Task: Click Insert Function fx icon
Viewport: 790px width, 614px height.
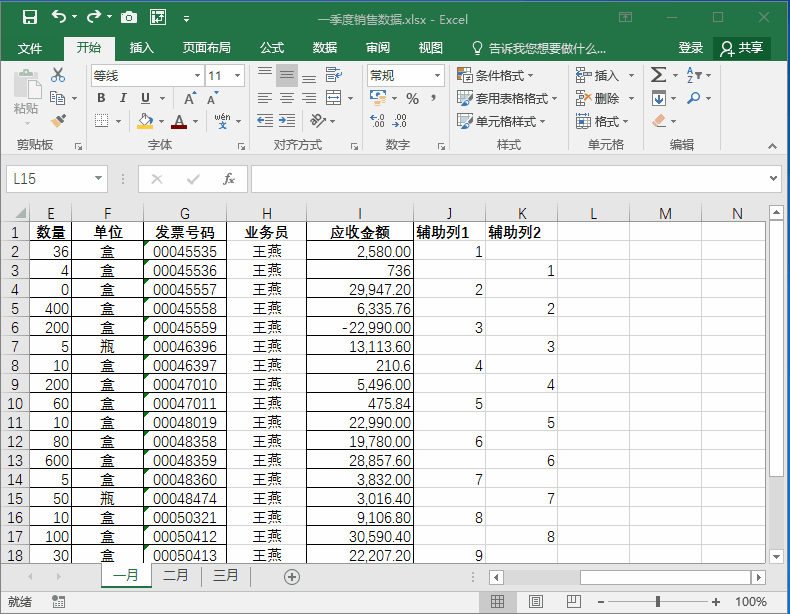Action: (229, 179)
